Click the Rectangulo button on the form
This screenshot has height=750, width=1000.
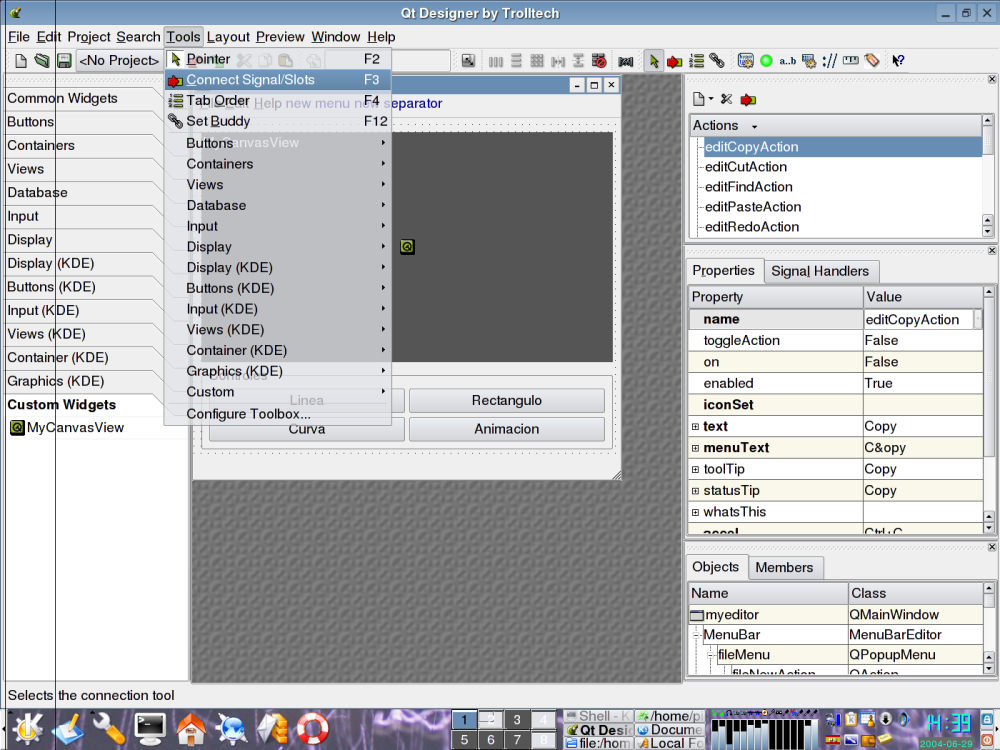tap(506, 401)
